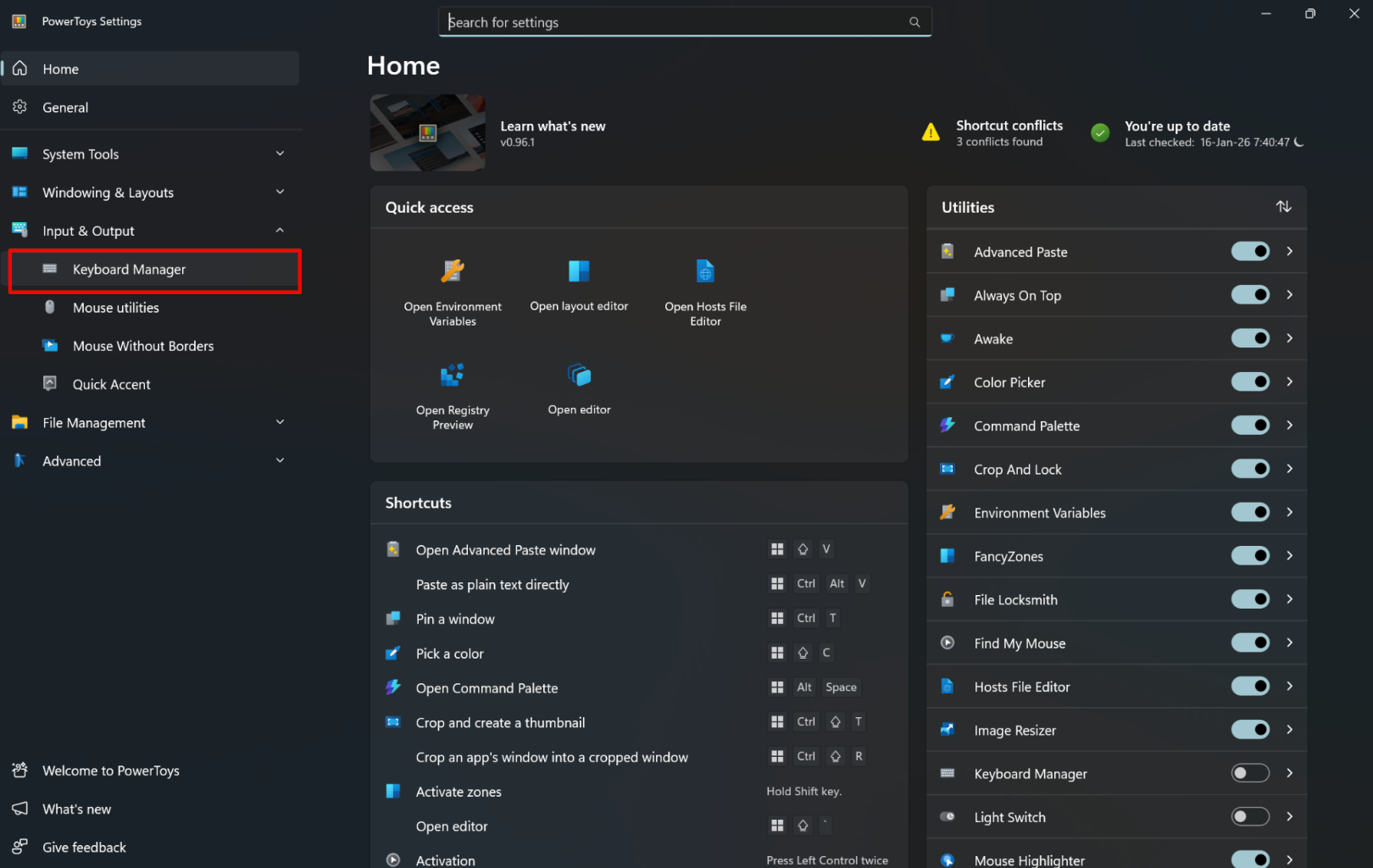Open the What's new page

(76, 810)
